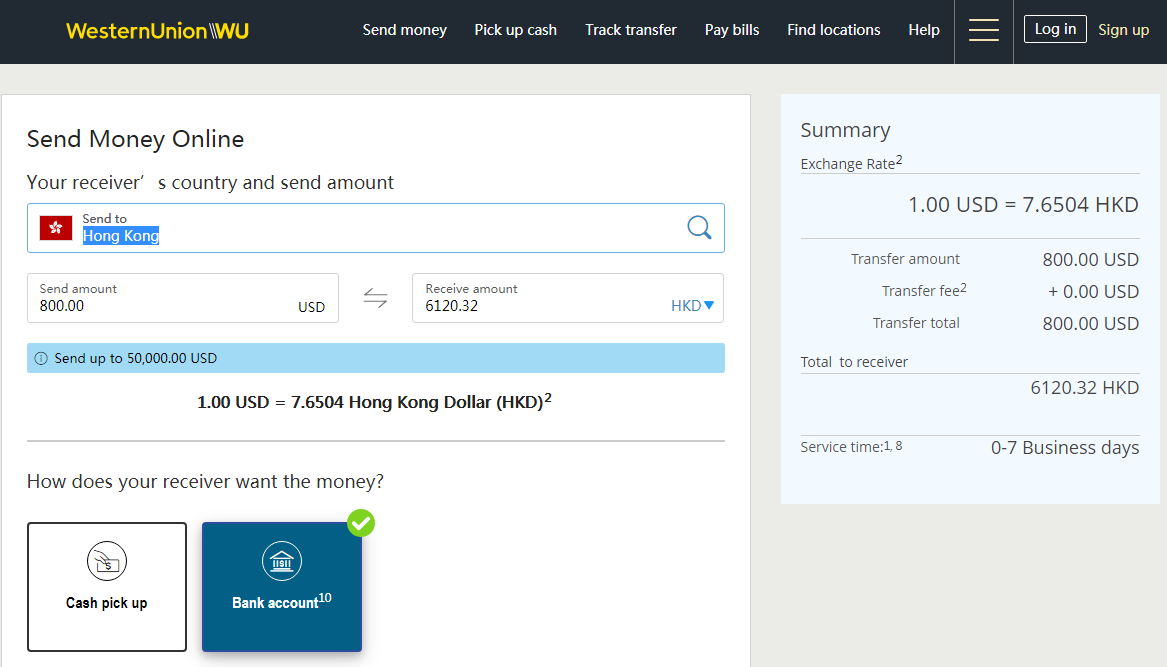
Task: Click the green checkmark on Bank account
Action: coord(361,523)
